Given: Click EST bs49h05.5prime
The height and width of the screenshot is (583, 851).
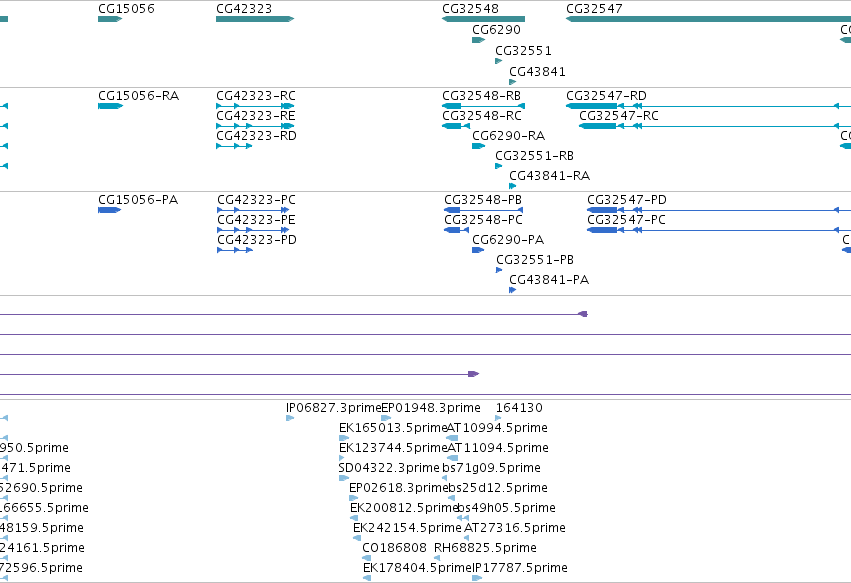Looking at the screenshot, I should [506, 508].
